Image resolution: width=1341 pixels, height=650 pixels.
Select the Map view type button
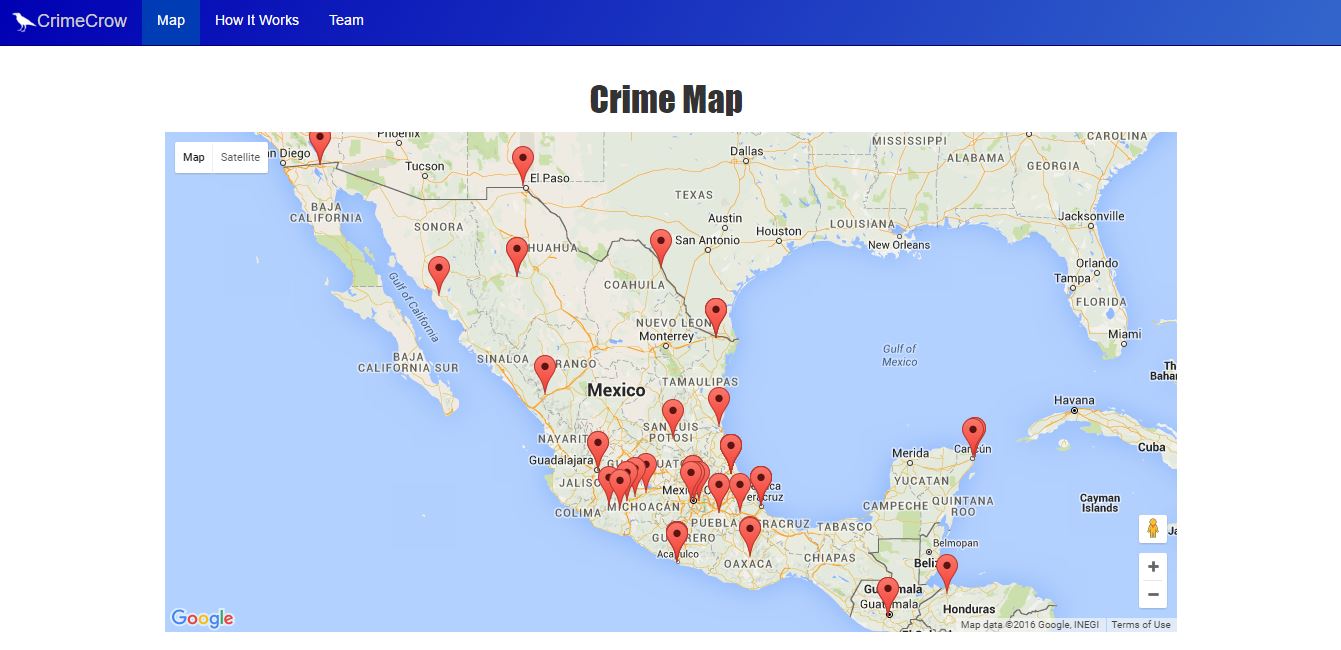194,157
